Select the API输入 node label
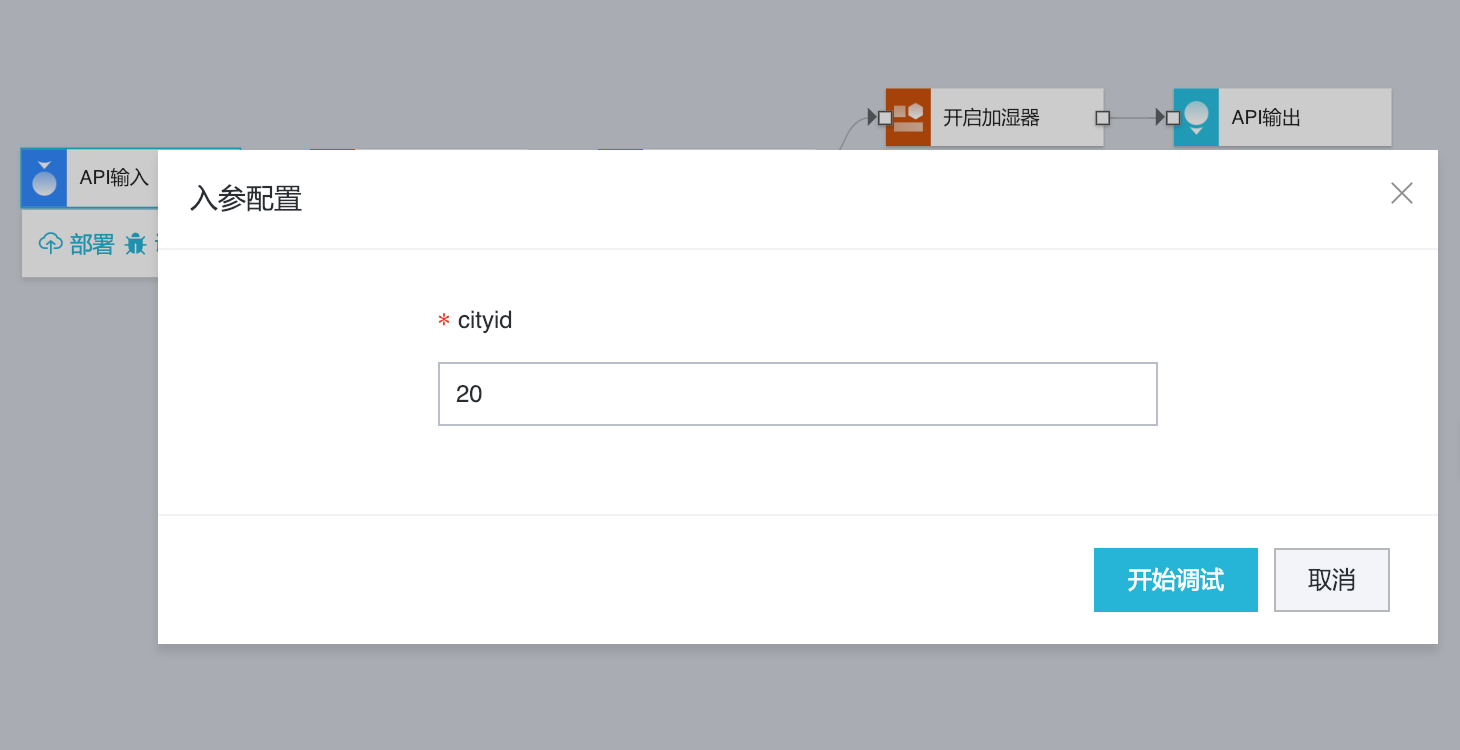Screen dimensions: 1460x750 (114, 178)
